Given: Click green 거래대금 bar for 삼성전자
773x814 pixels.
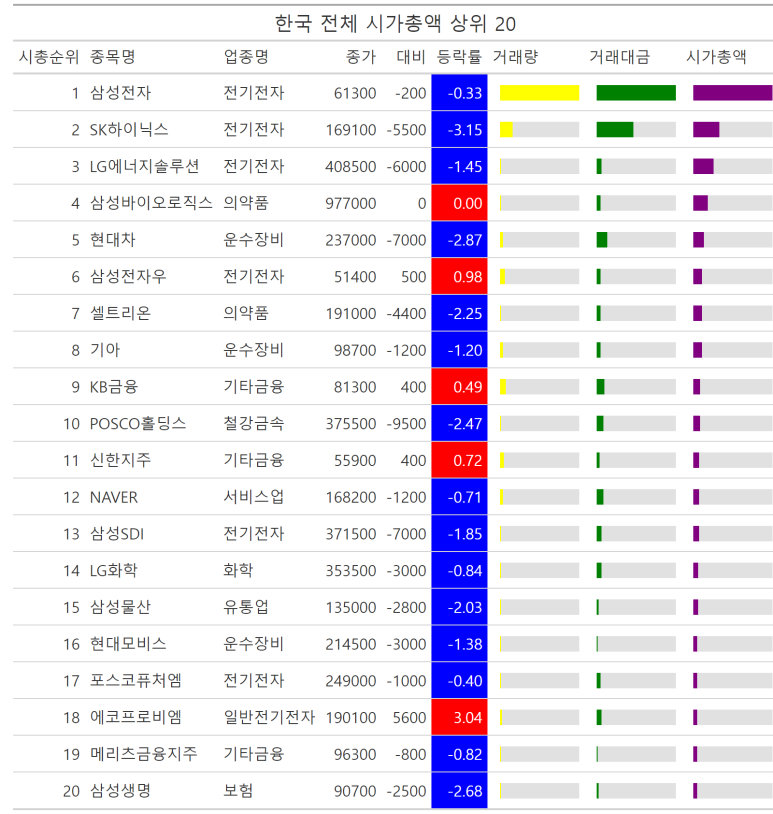Looking at the screenshot, I should (636, 93).
